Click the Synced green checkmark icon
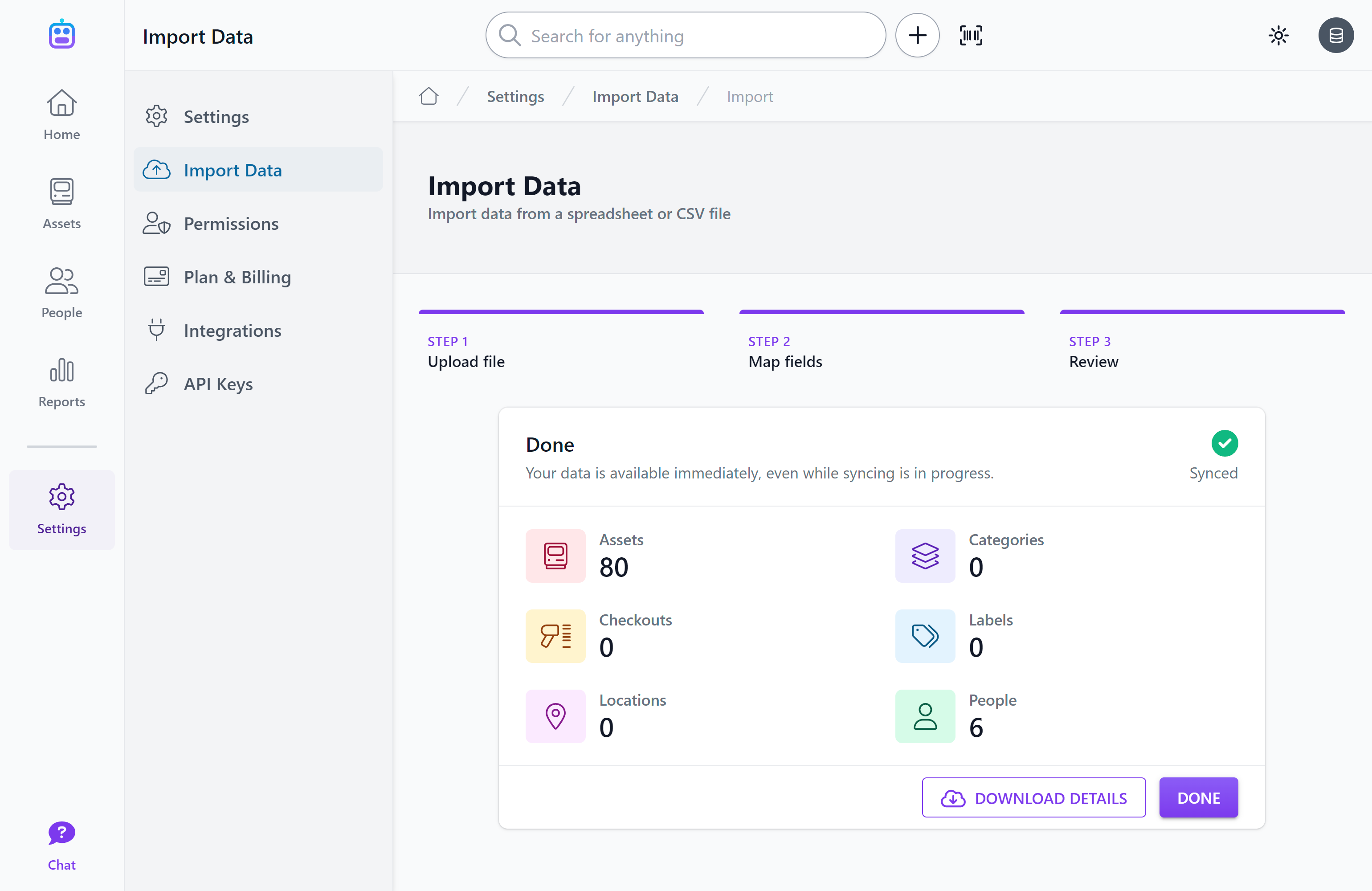The image size is (1372, 891). pos(1224,443)
